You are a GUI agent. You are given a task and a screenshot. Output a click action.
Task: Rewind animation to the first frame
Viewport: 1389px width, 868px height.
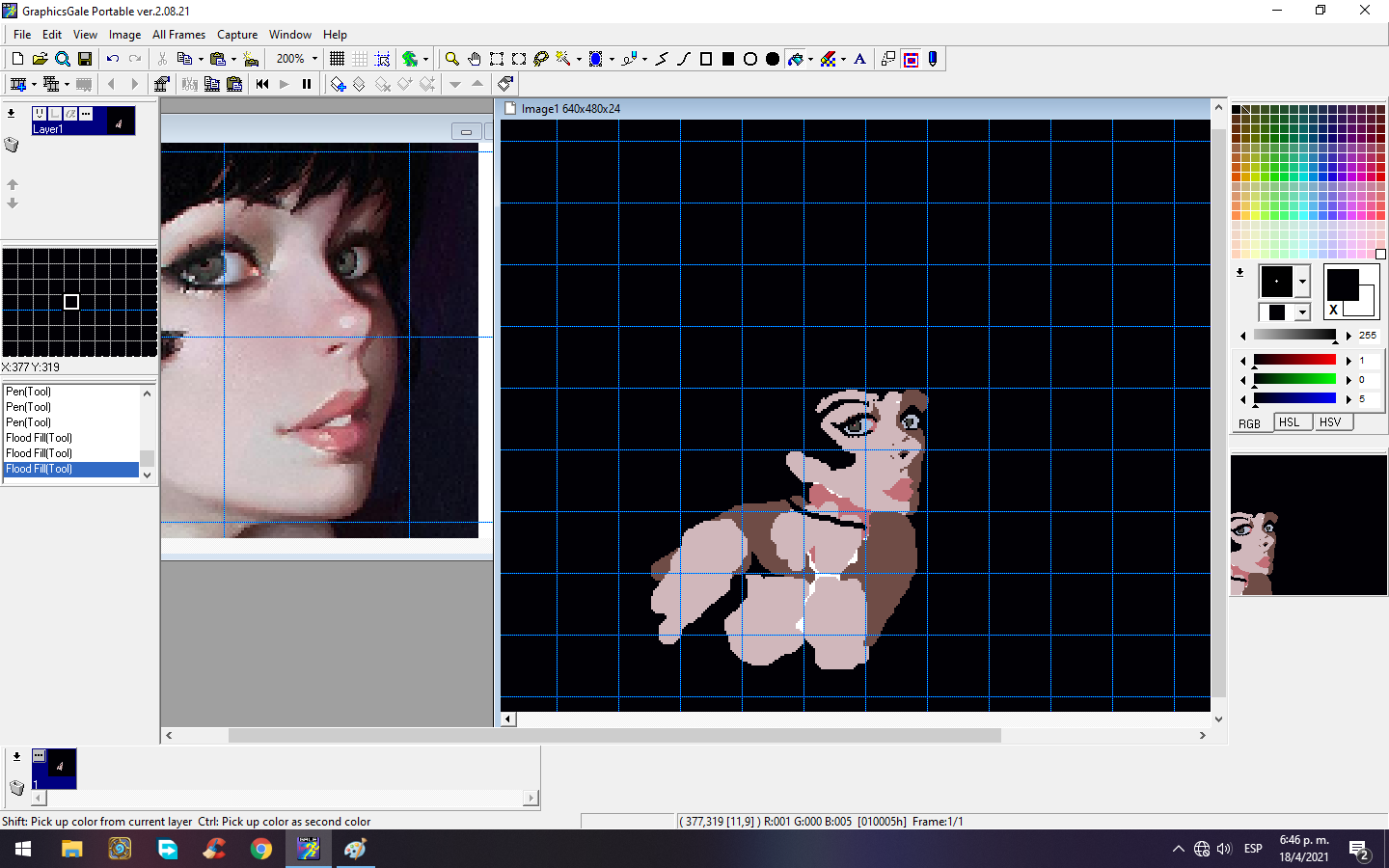262,84
